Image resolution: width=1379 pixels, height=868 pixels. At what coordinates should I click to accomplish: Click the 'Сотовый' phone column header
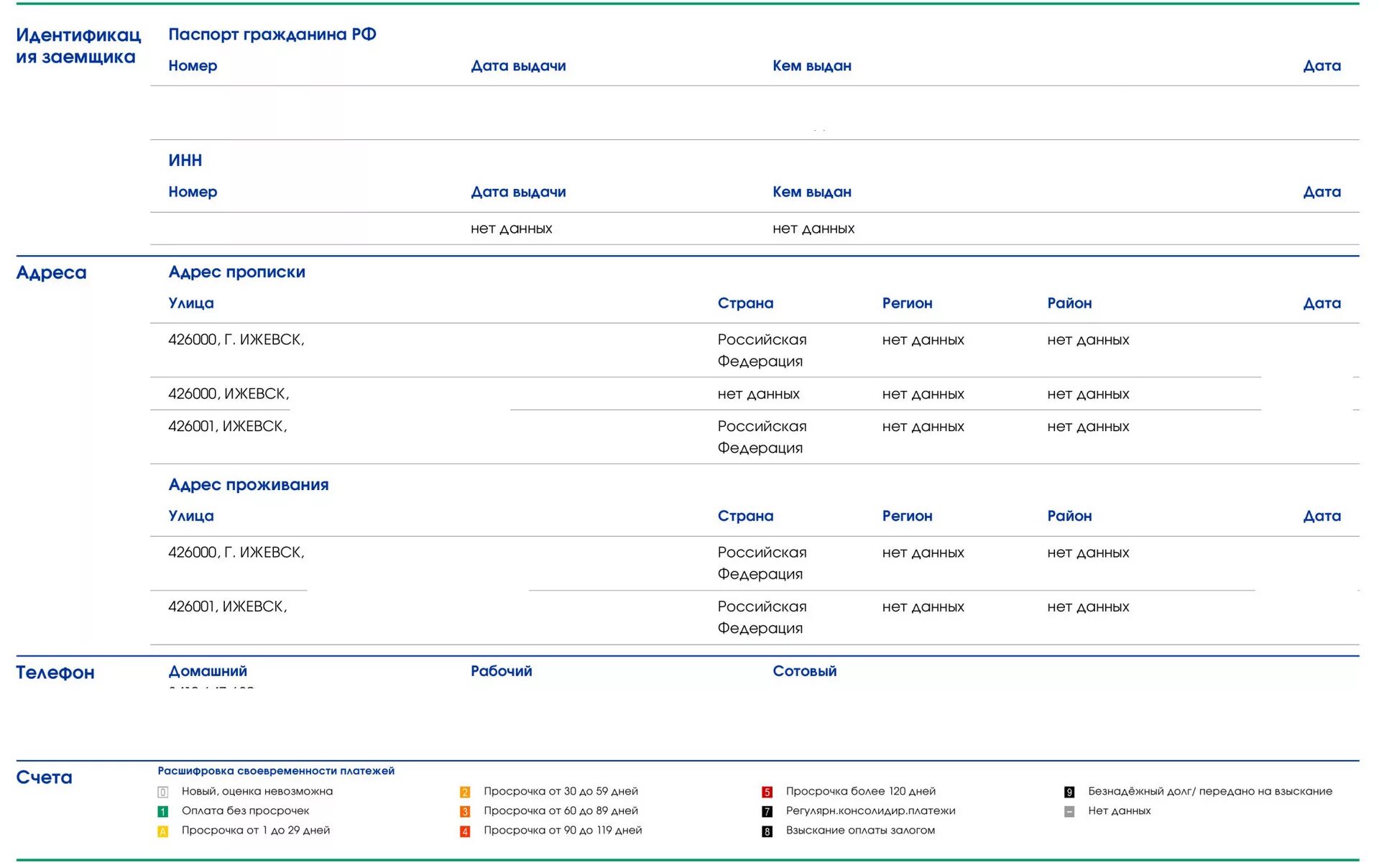[804, 670]
